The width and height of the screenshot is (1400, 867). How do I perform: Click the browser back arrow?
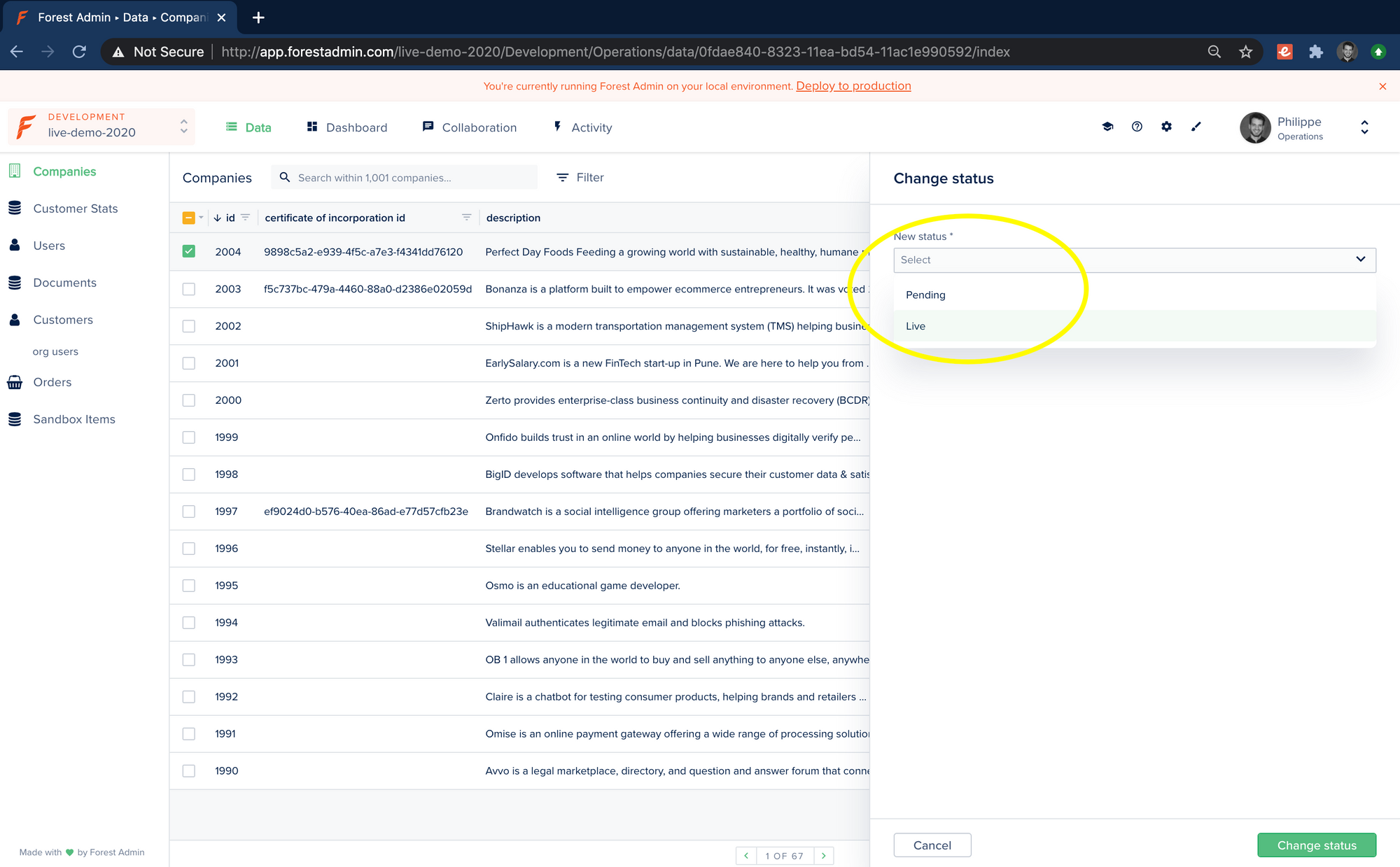coord(17,52)
